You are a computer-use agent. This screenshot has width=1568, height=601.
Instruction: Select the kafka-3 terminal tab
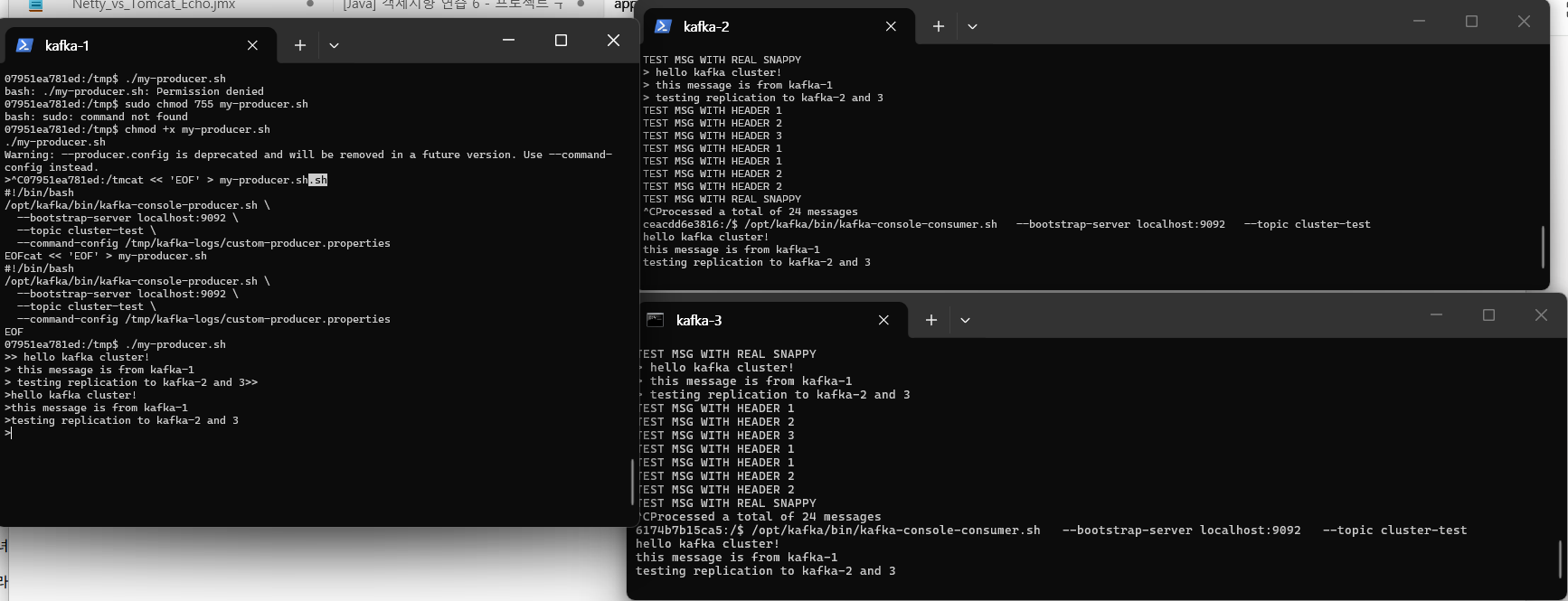tap(771, 320)
